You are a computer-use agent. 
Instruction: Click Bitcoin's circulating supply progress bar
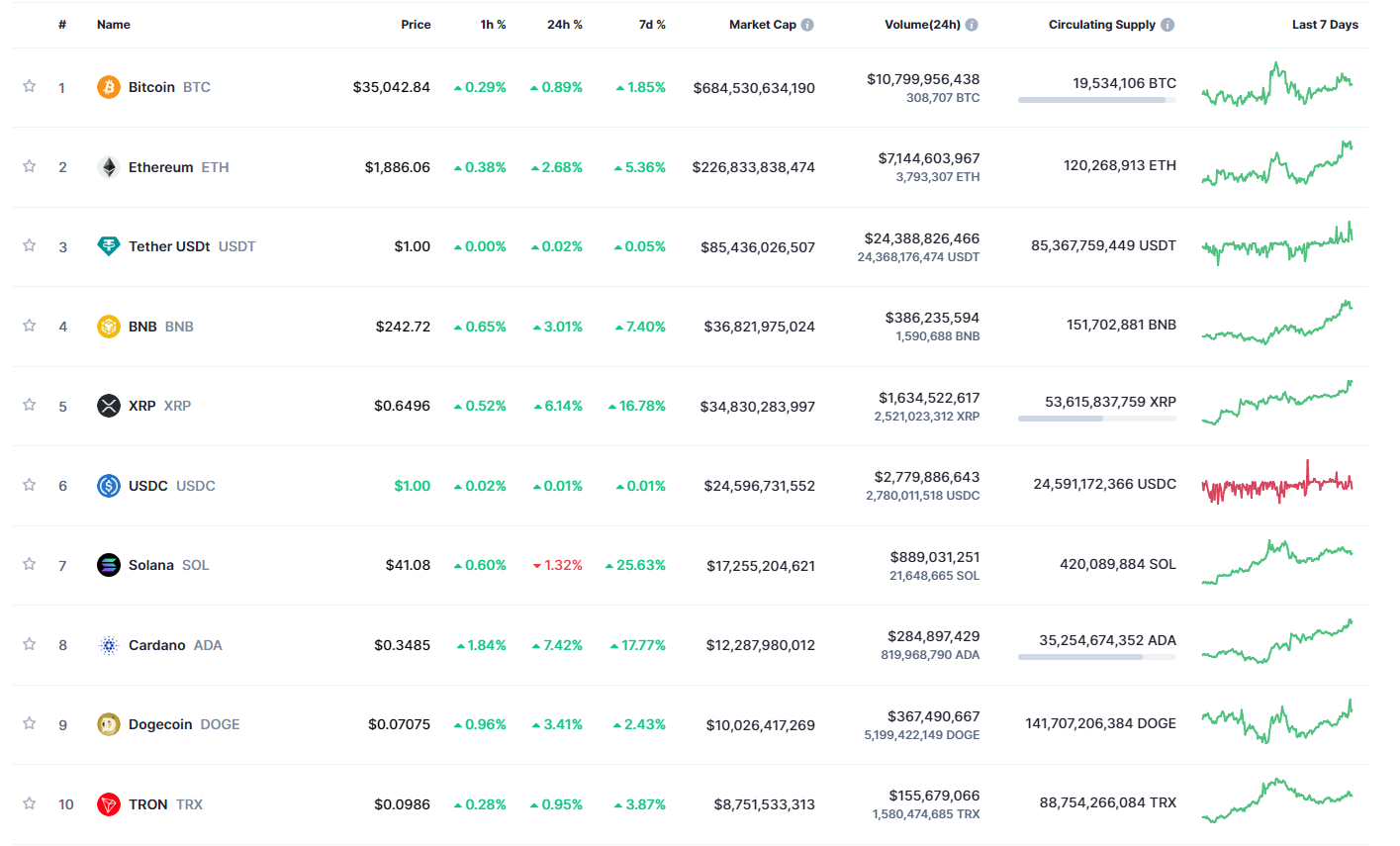(1097, 100)
